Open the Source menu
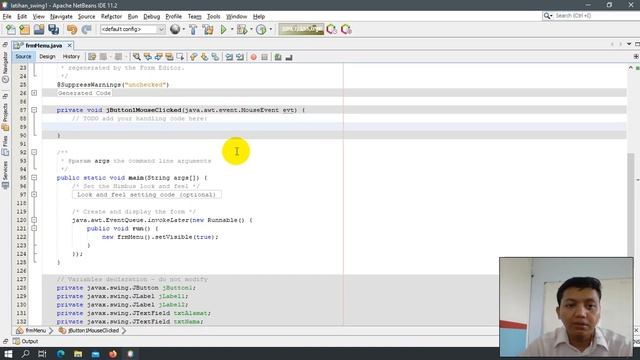Screen dimensions: 640x360 pyautogui.click(x=87, y=17)
